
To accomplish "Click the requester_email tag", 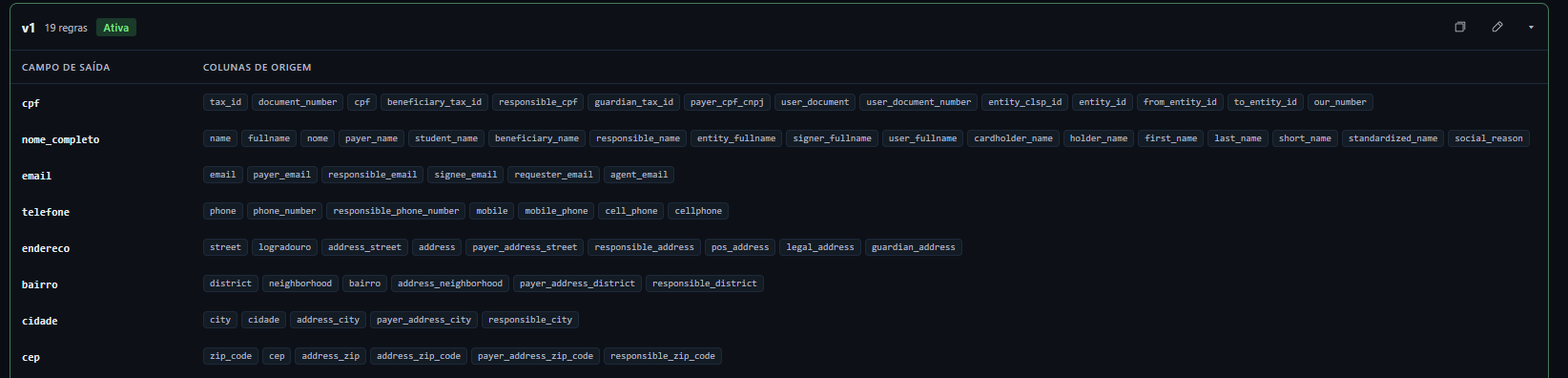I will pos(553,175).
